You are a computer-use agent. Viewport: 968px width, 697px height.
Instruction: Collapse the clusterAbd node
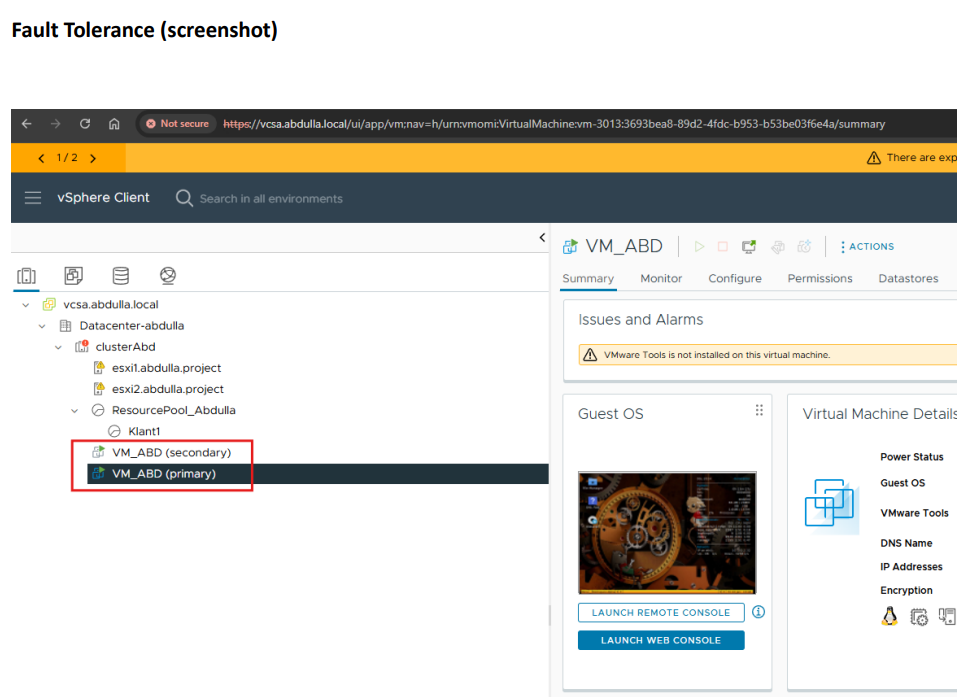pos(58,347)
